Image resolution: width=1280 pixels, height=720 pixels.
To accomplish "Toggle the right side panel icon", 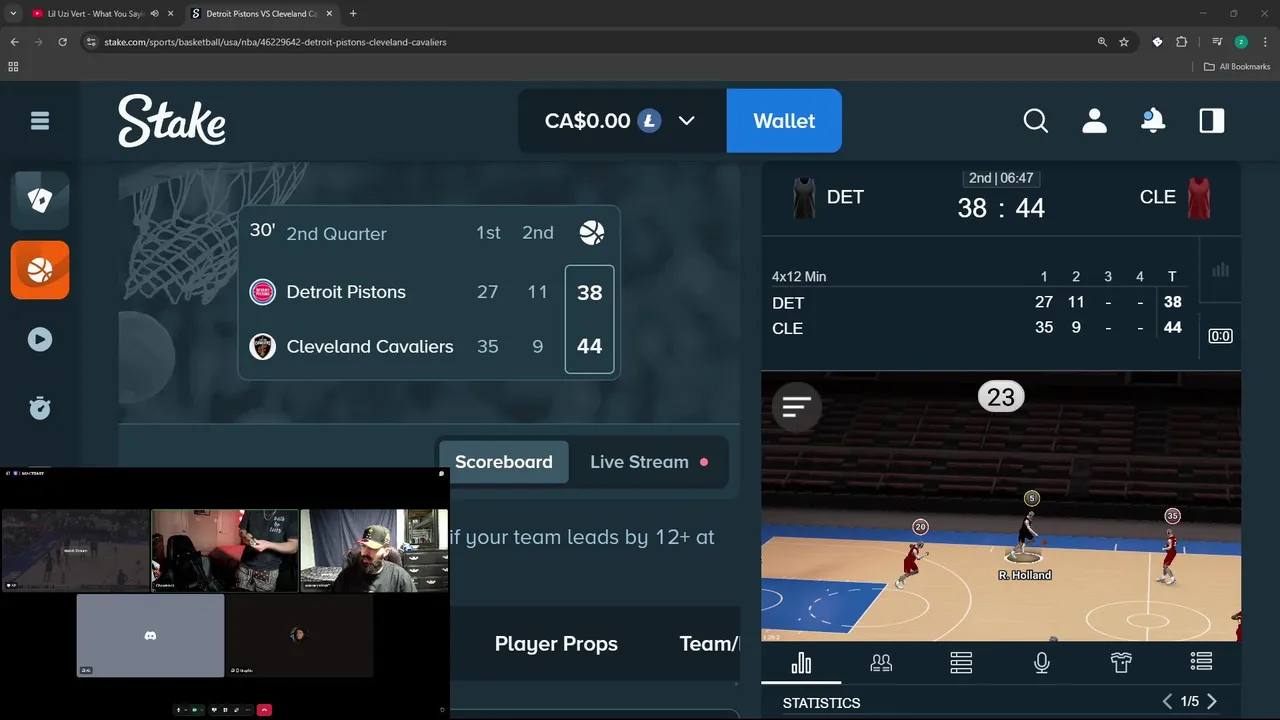I will pos(1212,121).
